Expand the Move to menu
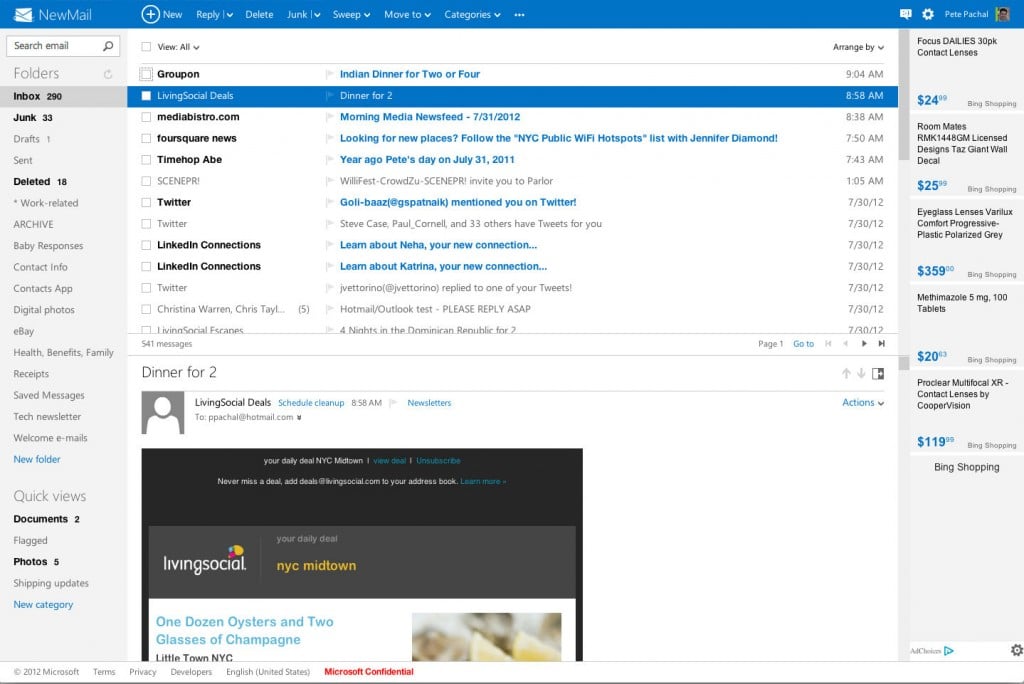The image size is (1024, 684). (408, 14)
